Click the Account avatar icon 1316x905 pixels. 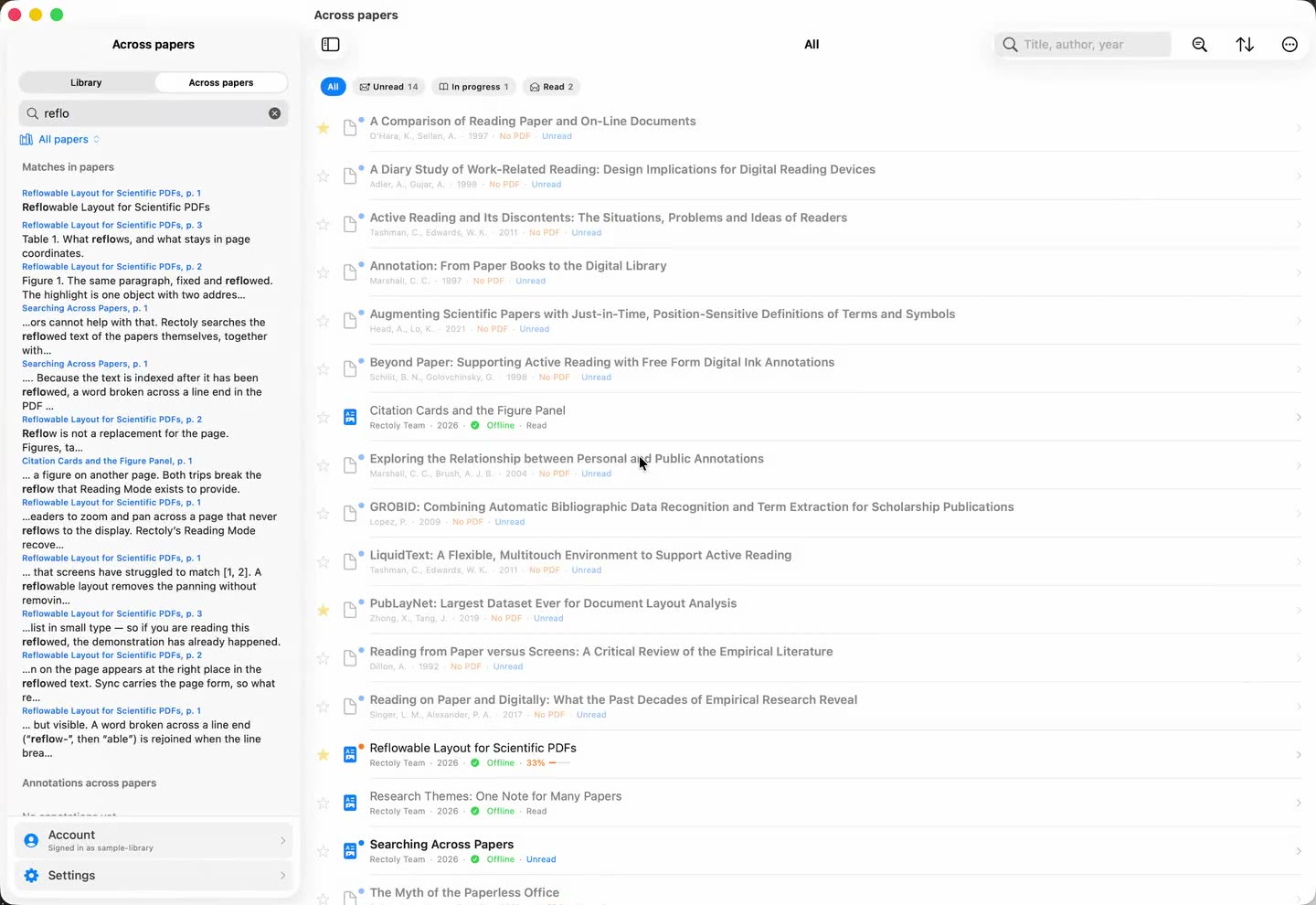coord(31,840)
